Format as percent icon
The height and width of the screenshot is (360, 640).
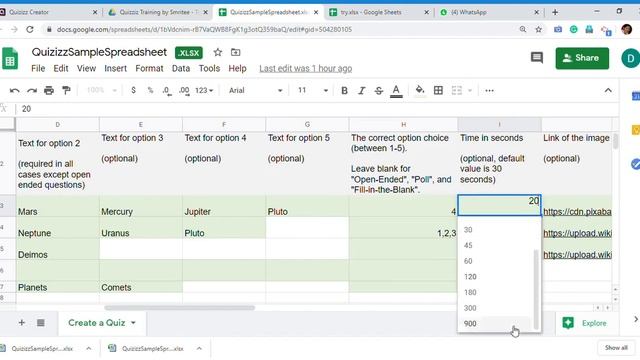(150, 90)
